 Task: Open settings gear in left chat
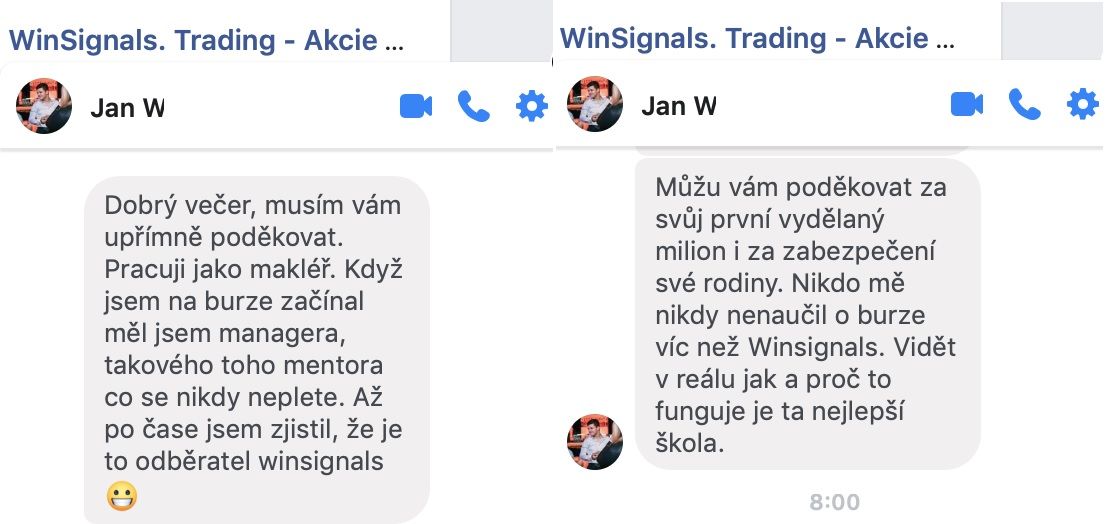pyautogui.click(x=532, y=106)
